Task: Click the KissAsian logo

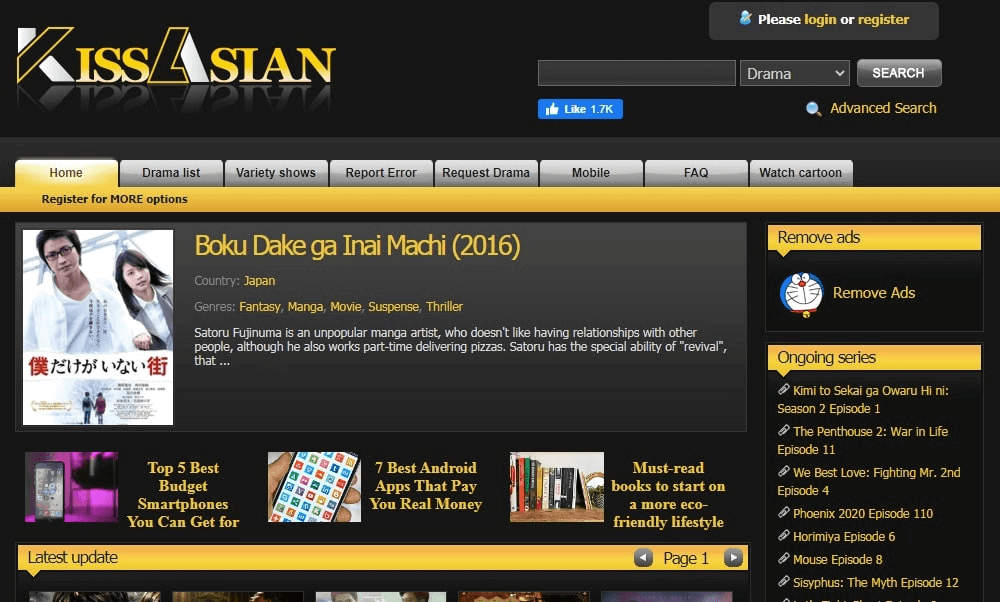Action: [x=176, y=57]
